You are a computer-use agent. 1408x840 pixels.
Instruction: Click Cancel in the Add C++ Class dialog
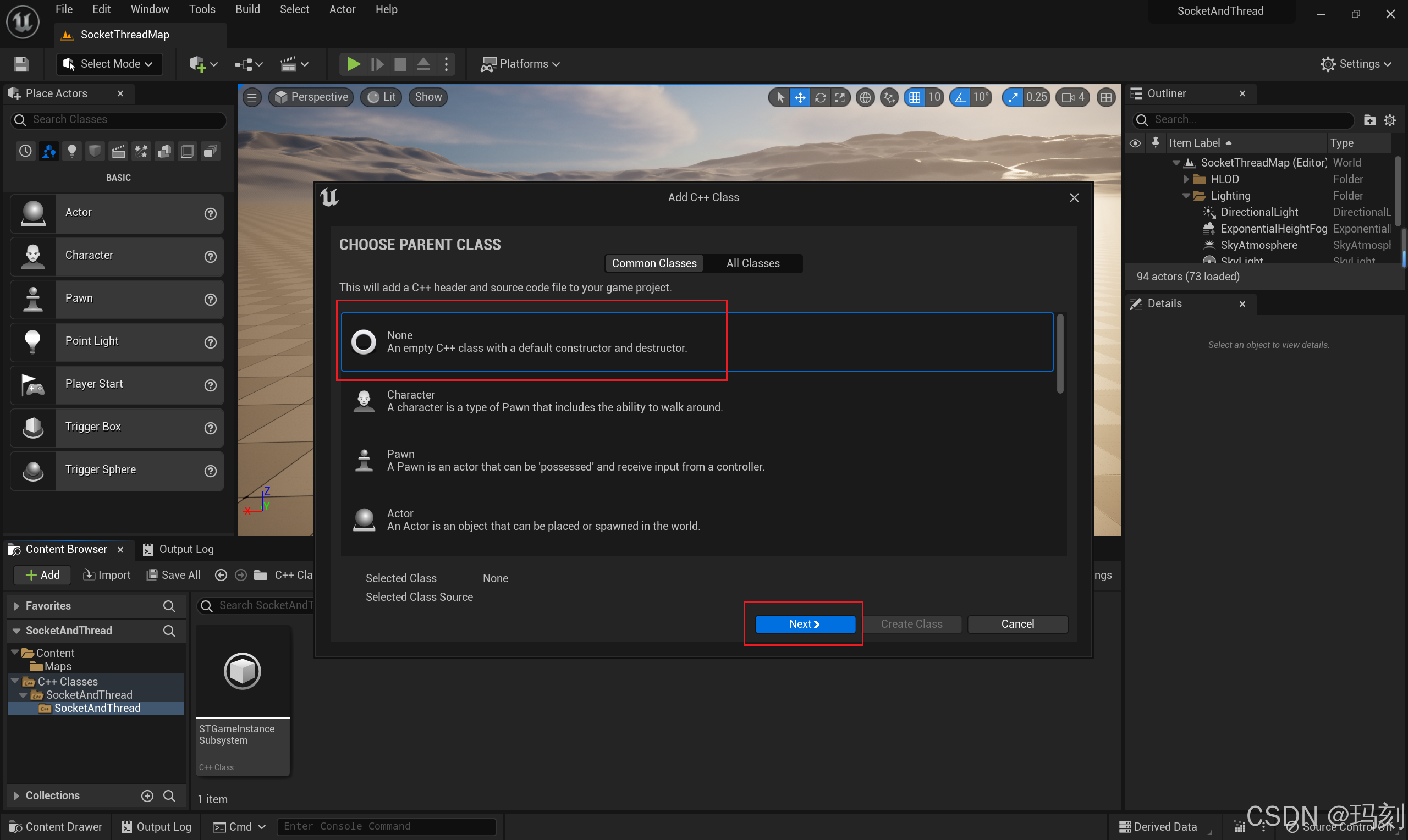pyautogui.click(x=1017, y=624)
